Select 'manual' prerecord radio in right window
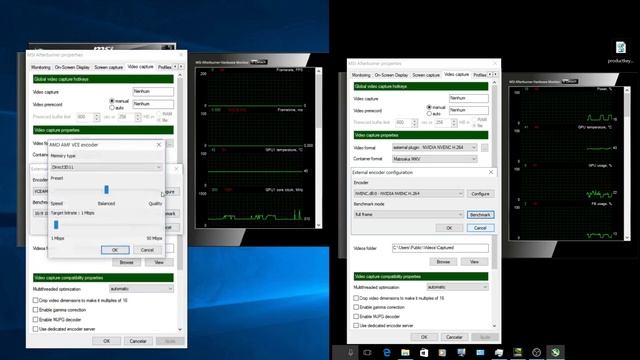The image size is (640, 360). click(x=429, y=107)
